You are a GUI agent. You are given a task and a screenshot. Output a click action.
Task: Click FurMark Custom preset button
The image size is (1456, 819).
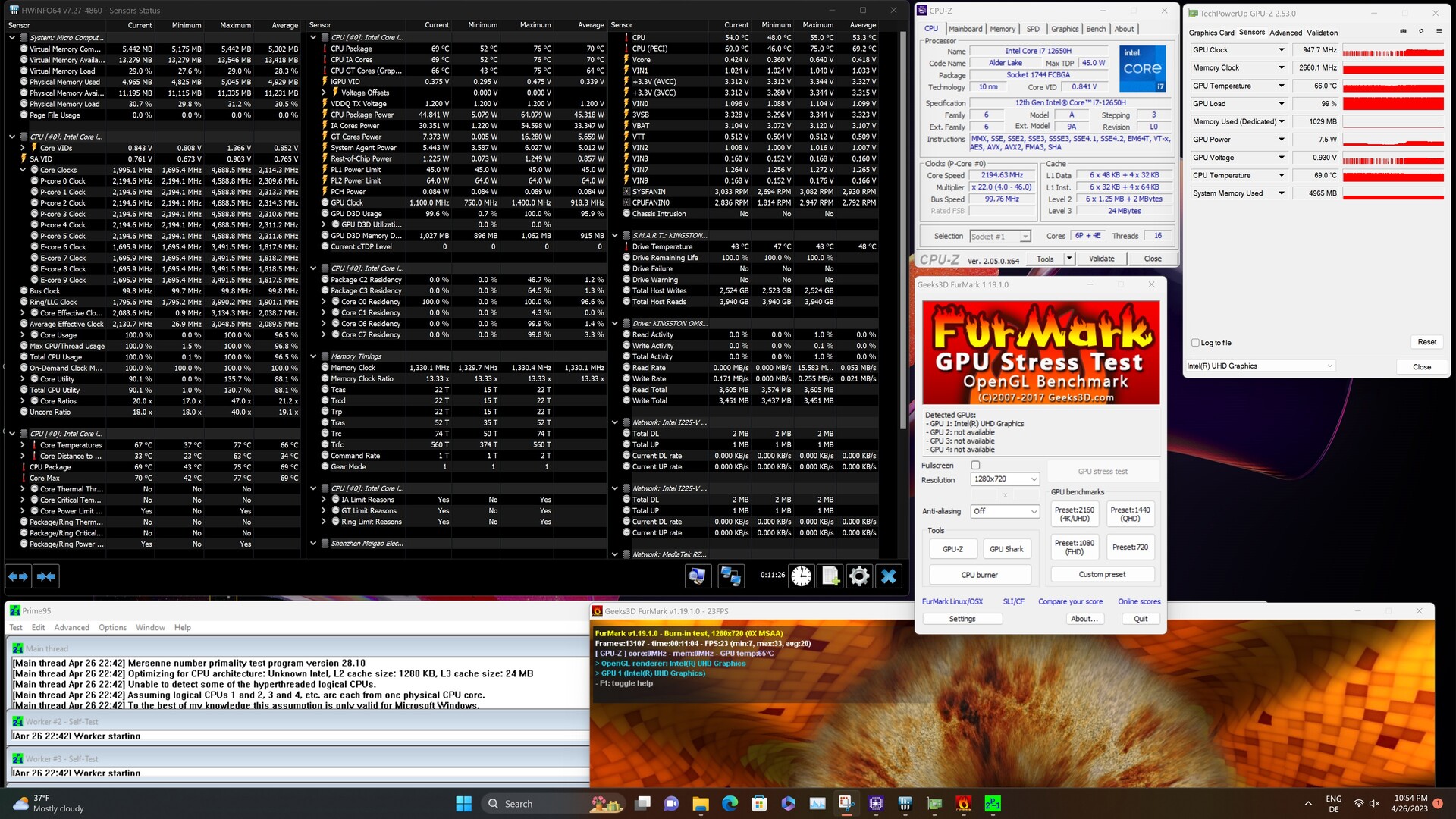(x=1102, y=574)
